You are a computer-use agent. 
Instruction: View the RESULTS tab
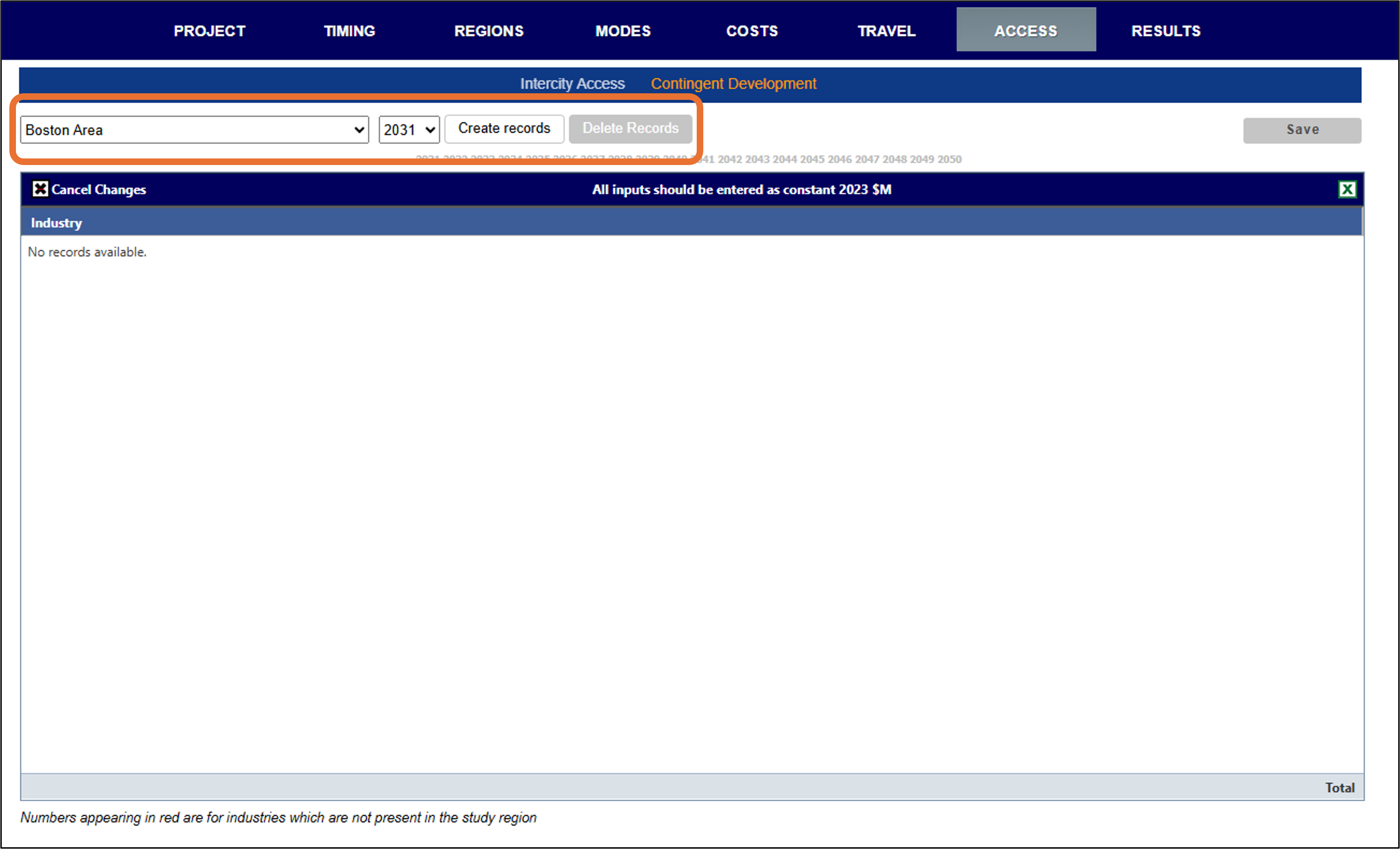[1166, 31]
